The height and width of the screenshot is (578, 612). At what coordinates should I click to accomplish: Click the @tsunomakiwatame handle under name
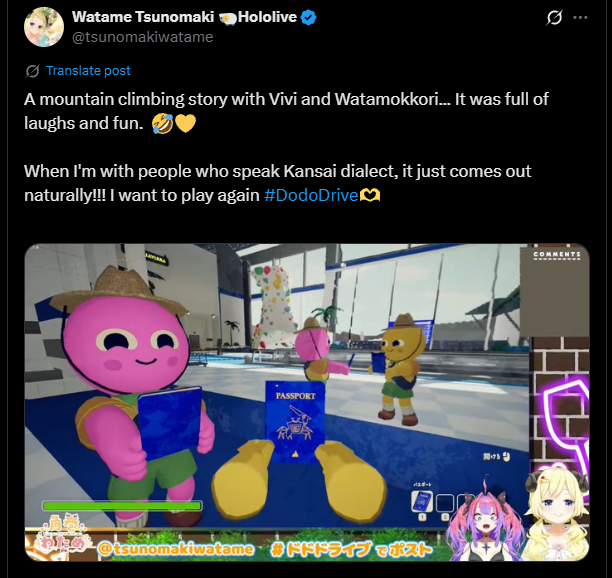pyautogui.click(x=142, y=37)
